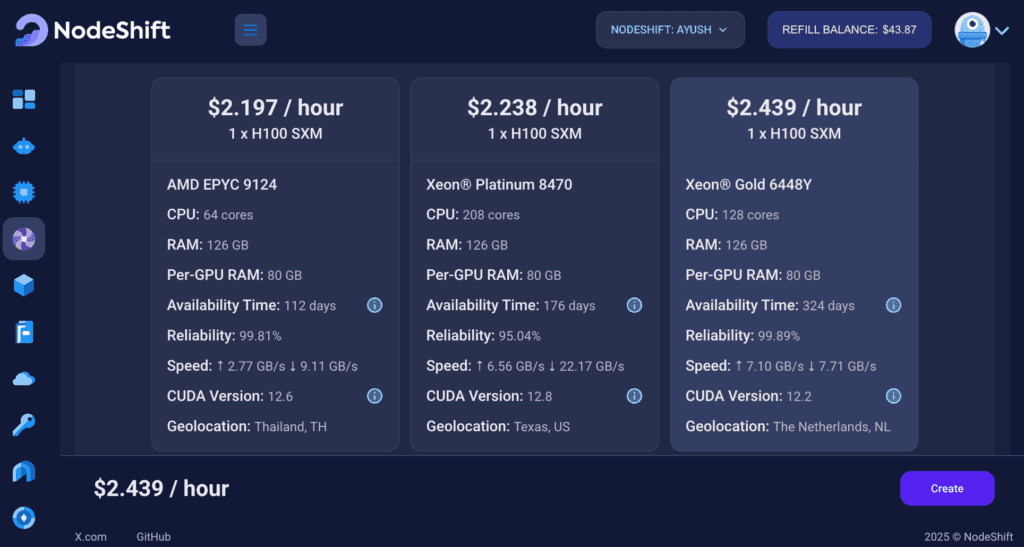1024x547 pixels.
Task: Click the CUDA Version 12.8 value
Action: (x=539, y=396)
